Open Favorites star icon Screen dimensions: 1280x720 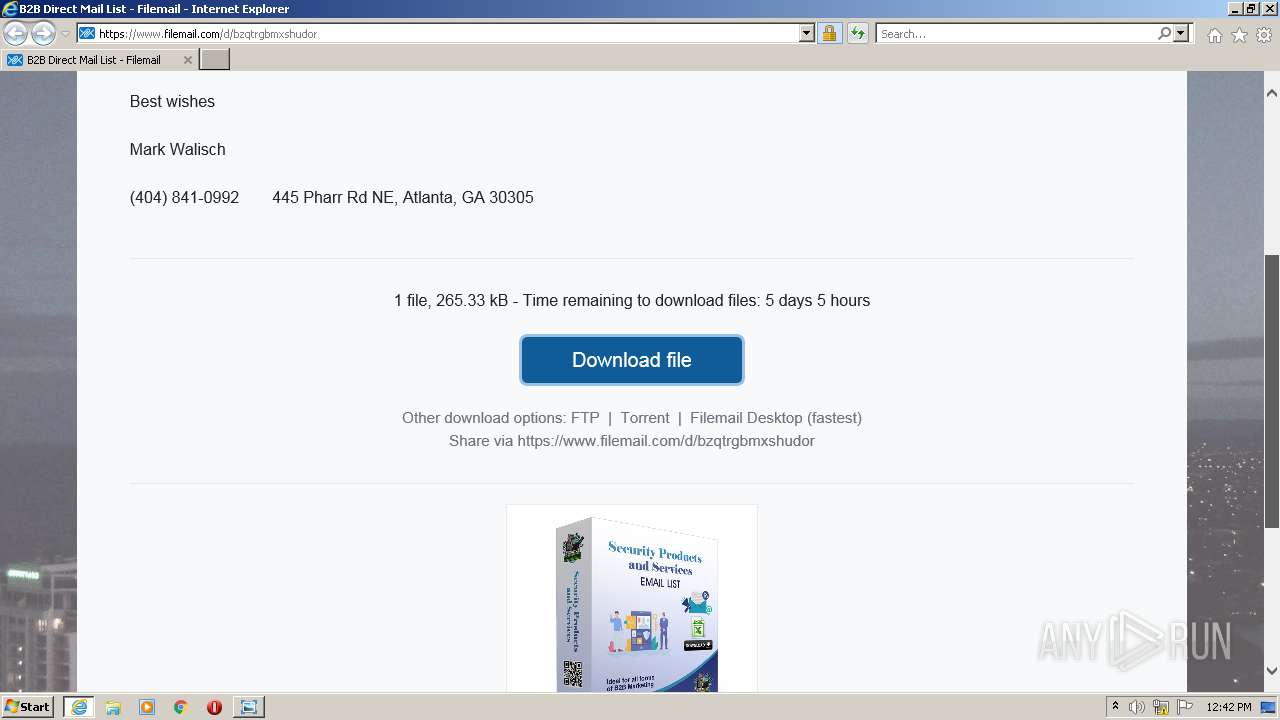click(x=1239, y=35)
